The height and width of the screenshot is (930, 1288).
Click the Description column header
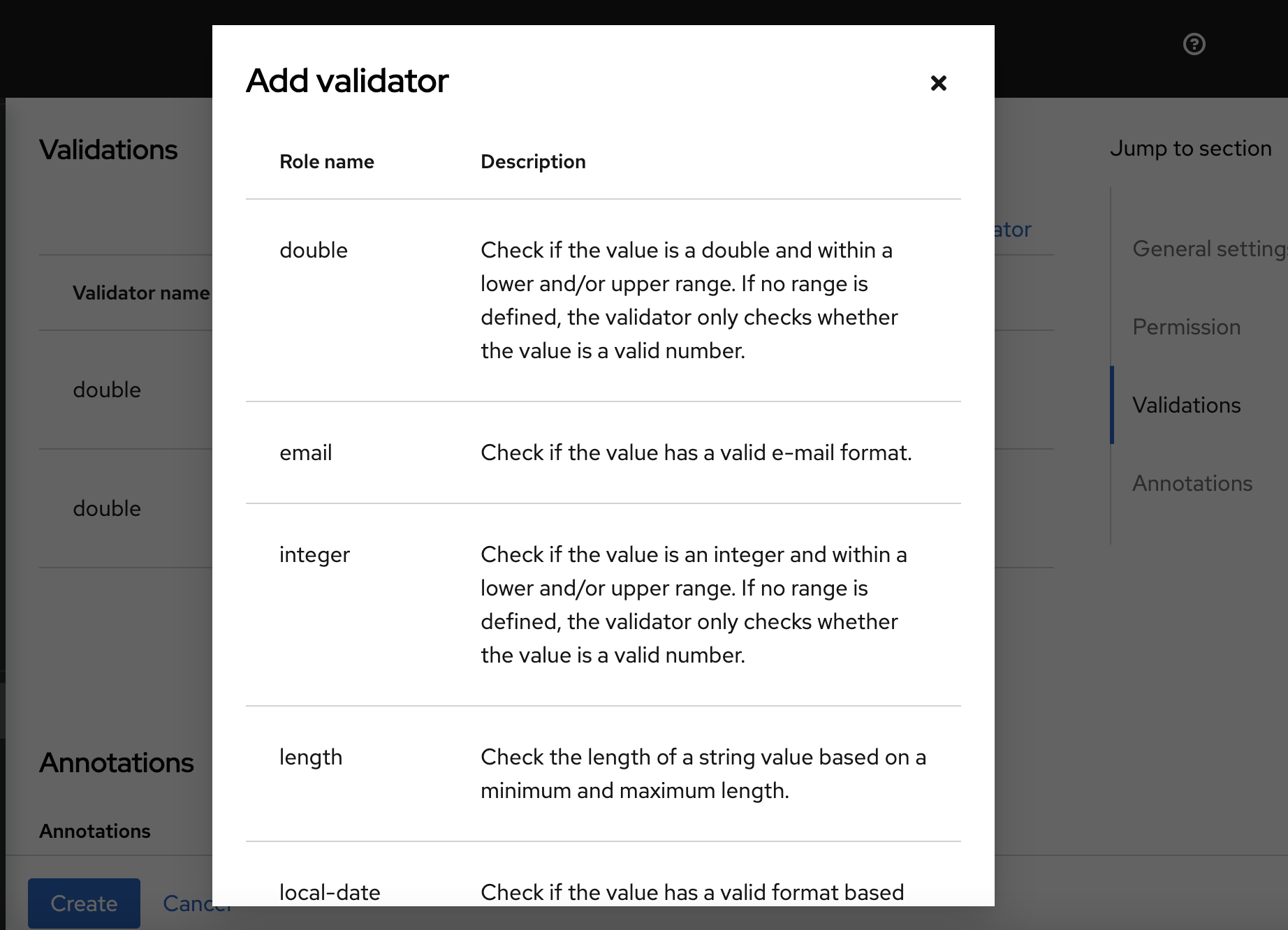coord(533,161)
